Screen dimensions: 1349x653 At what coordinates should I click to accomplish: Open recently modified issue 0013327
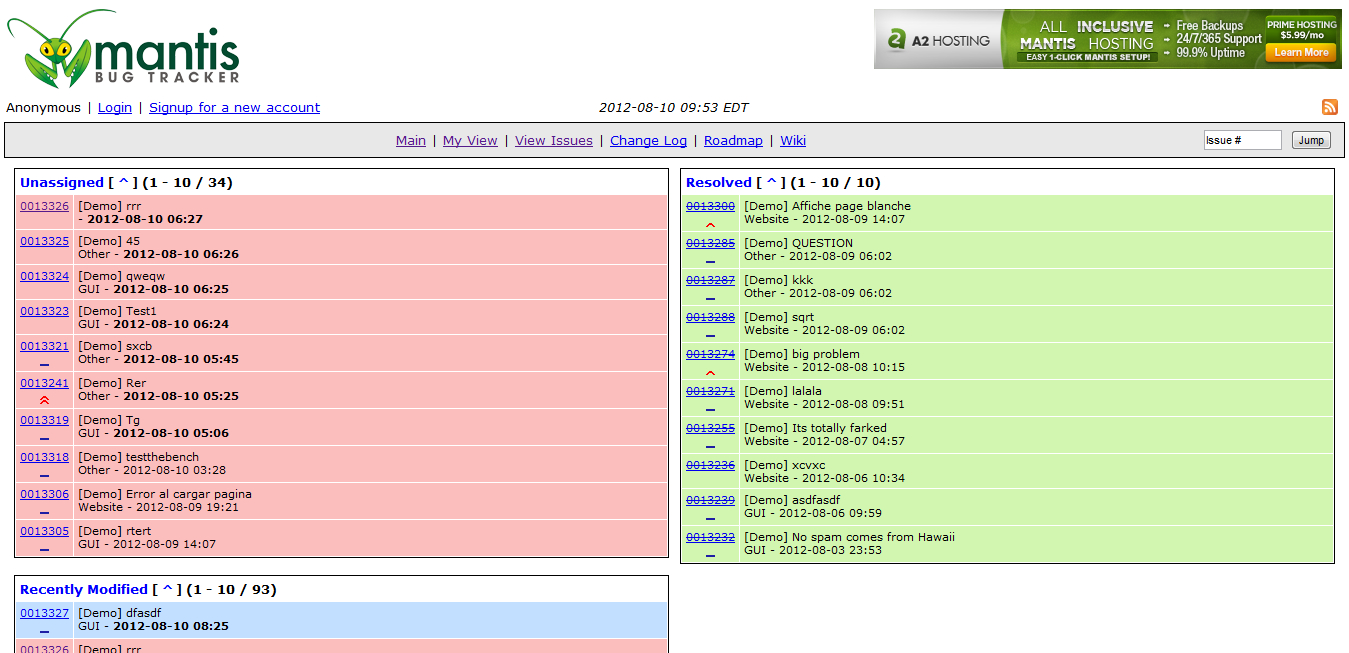coord(45,613)
